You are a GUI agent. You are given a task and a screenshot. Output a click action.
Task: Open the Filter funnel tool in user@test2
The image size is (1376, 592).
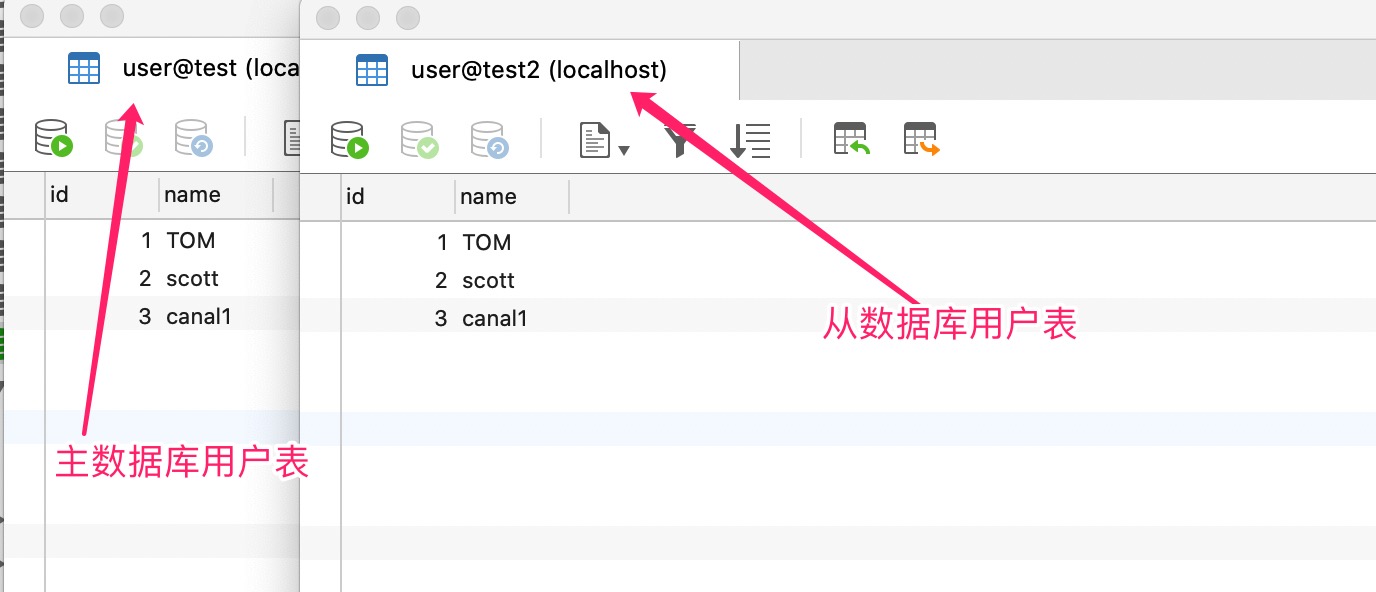[x=679, y=140]
